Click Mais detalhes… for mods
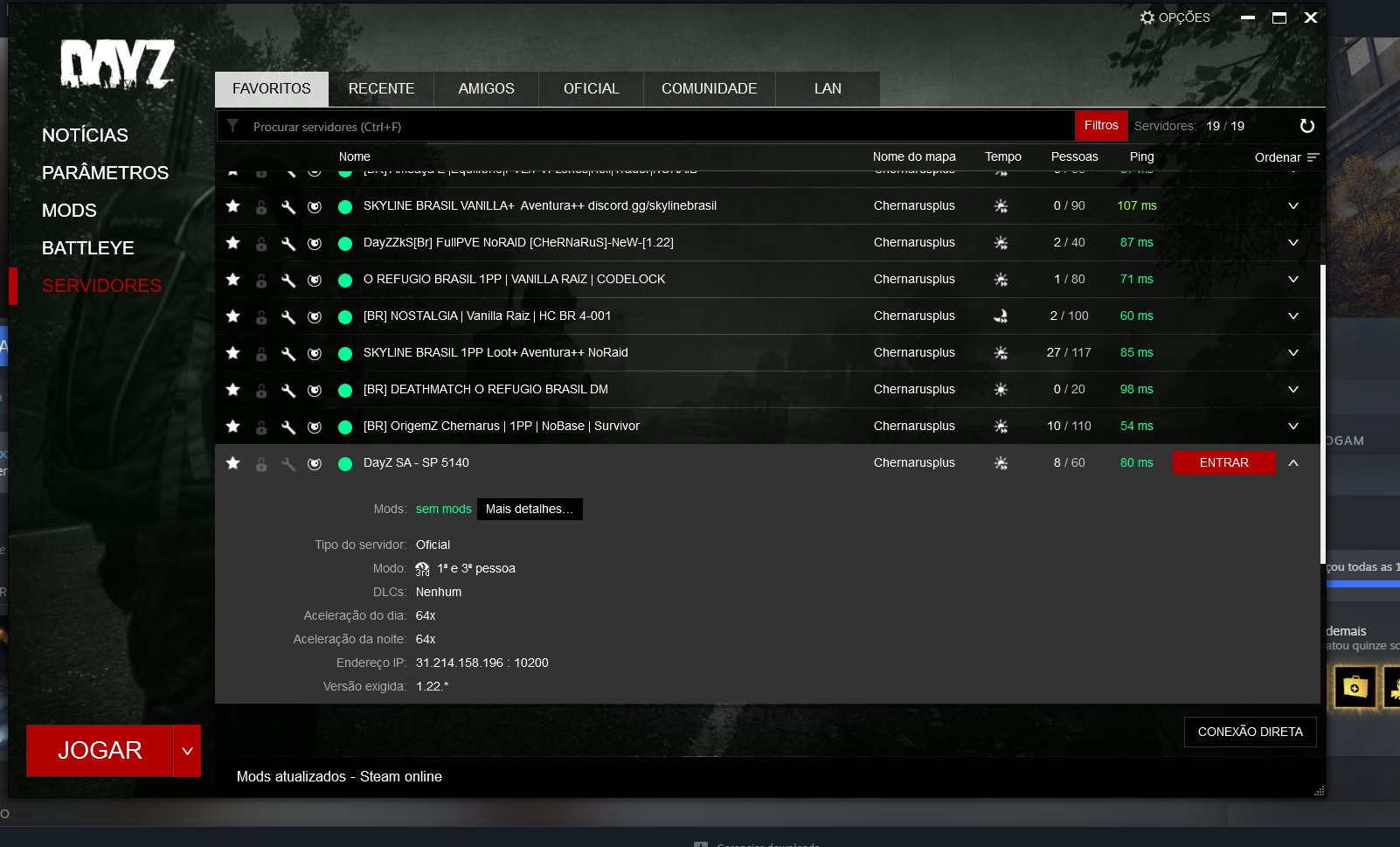1400x847 pixels. (x=530, y=510)
